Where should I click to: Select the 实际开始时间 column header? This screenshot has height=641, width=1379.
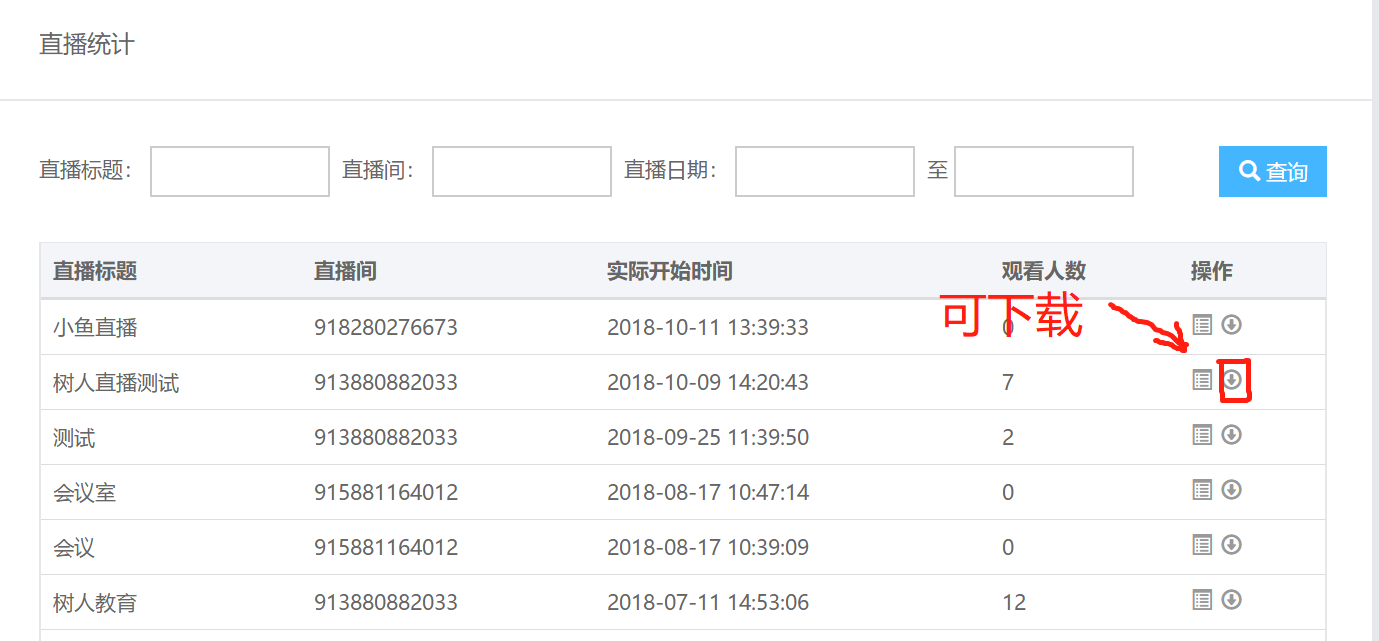click(669, 270)
